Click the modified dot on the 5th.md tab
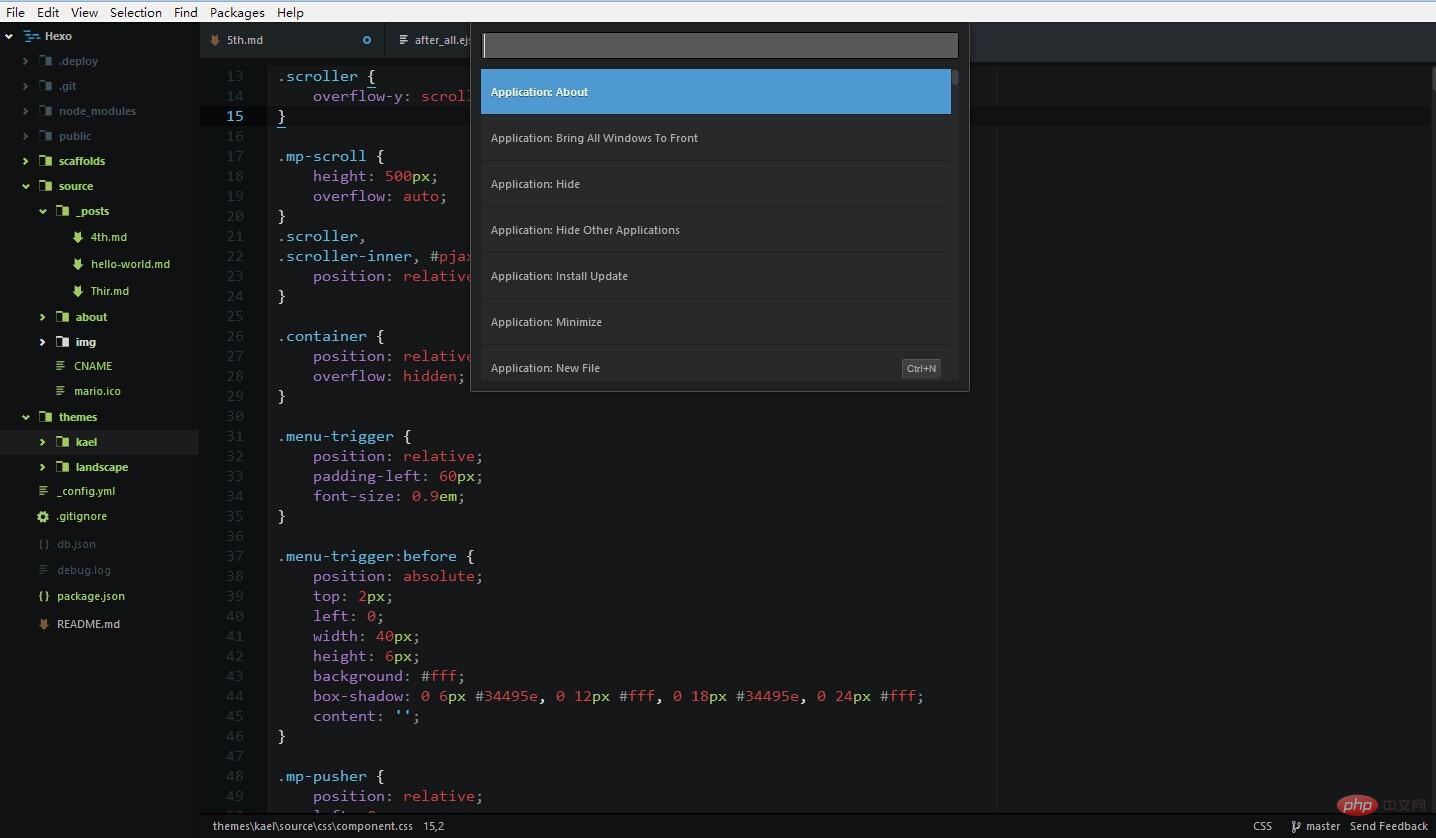The width and height of the screenshot is (1436, 838). 367,40
